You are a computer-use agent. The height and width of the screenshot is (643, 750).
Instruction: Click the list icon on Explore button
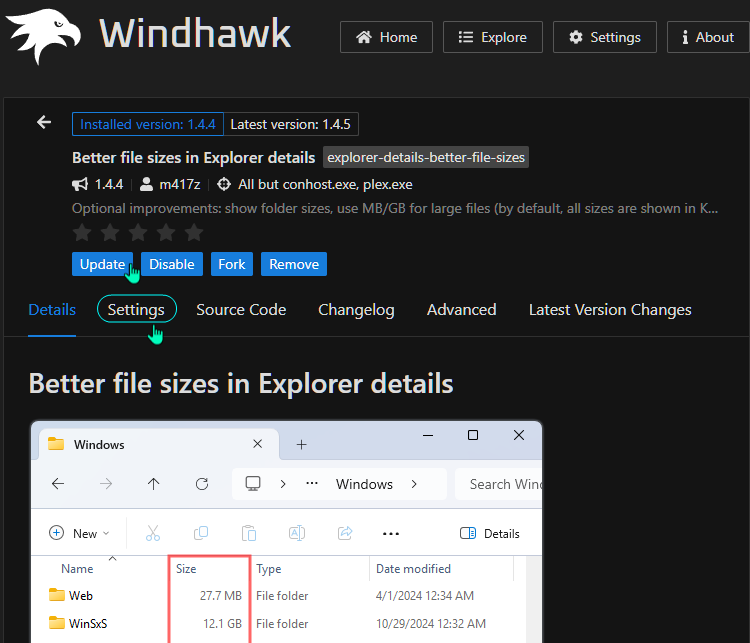tap(465, 37)
